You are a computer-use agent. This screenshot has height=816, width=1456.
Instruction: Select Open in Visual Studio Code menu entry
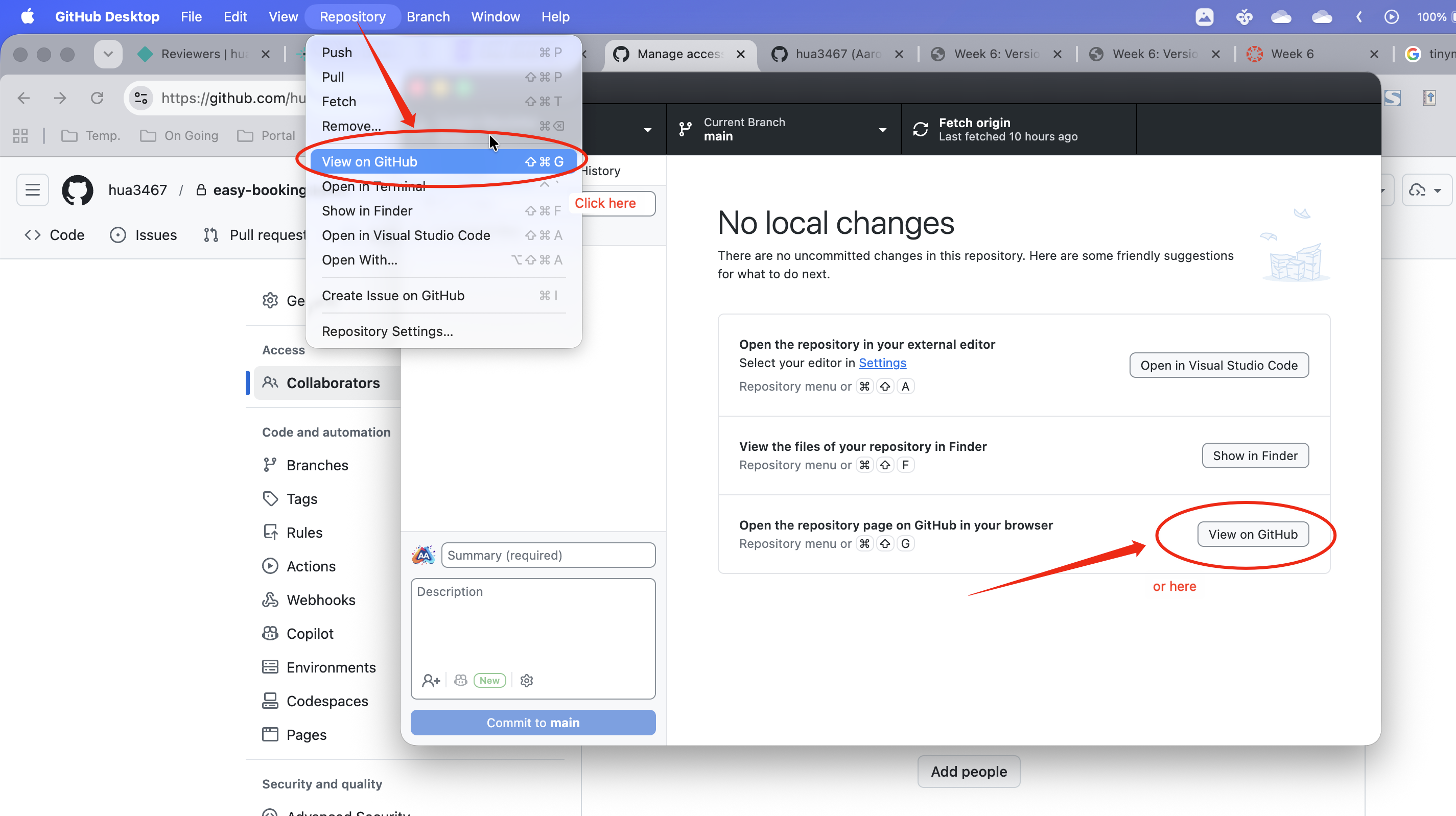(442, 235)
